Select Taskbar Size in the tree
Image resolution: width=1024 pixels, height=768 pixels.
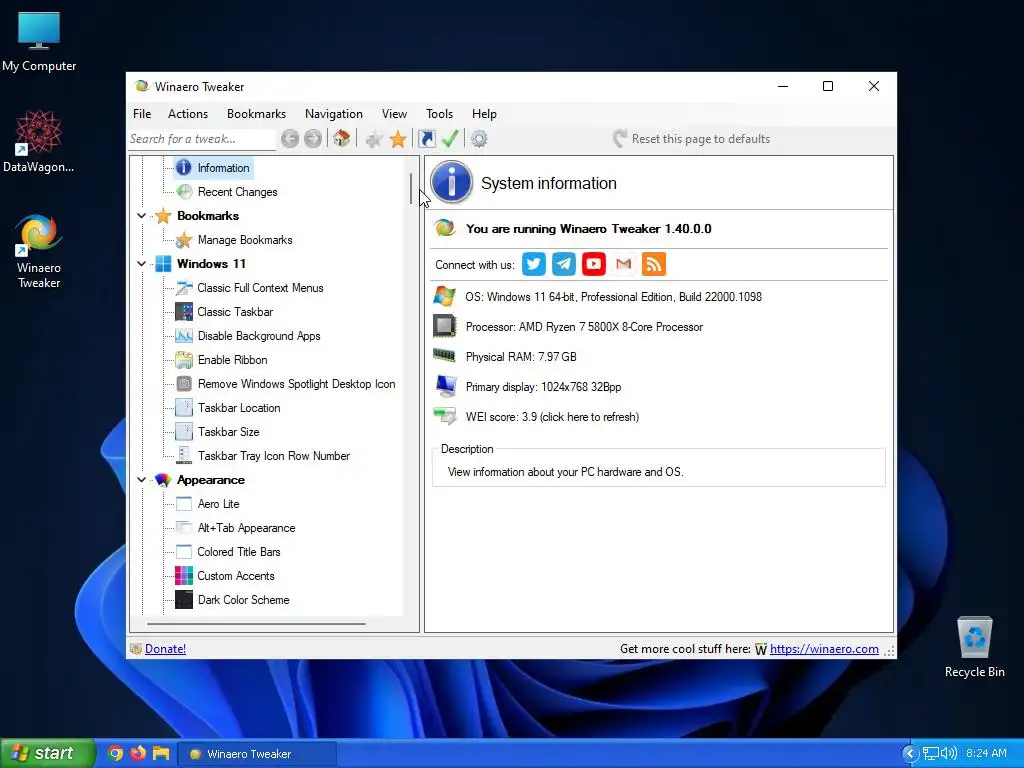(229, 432)
